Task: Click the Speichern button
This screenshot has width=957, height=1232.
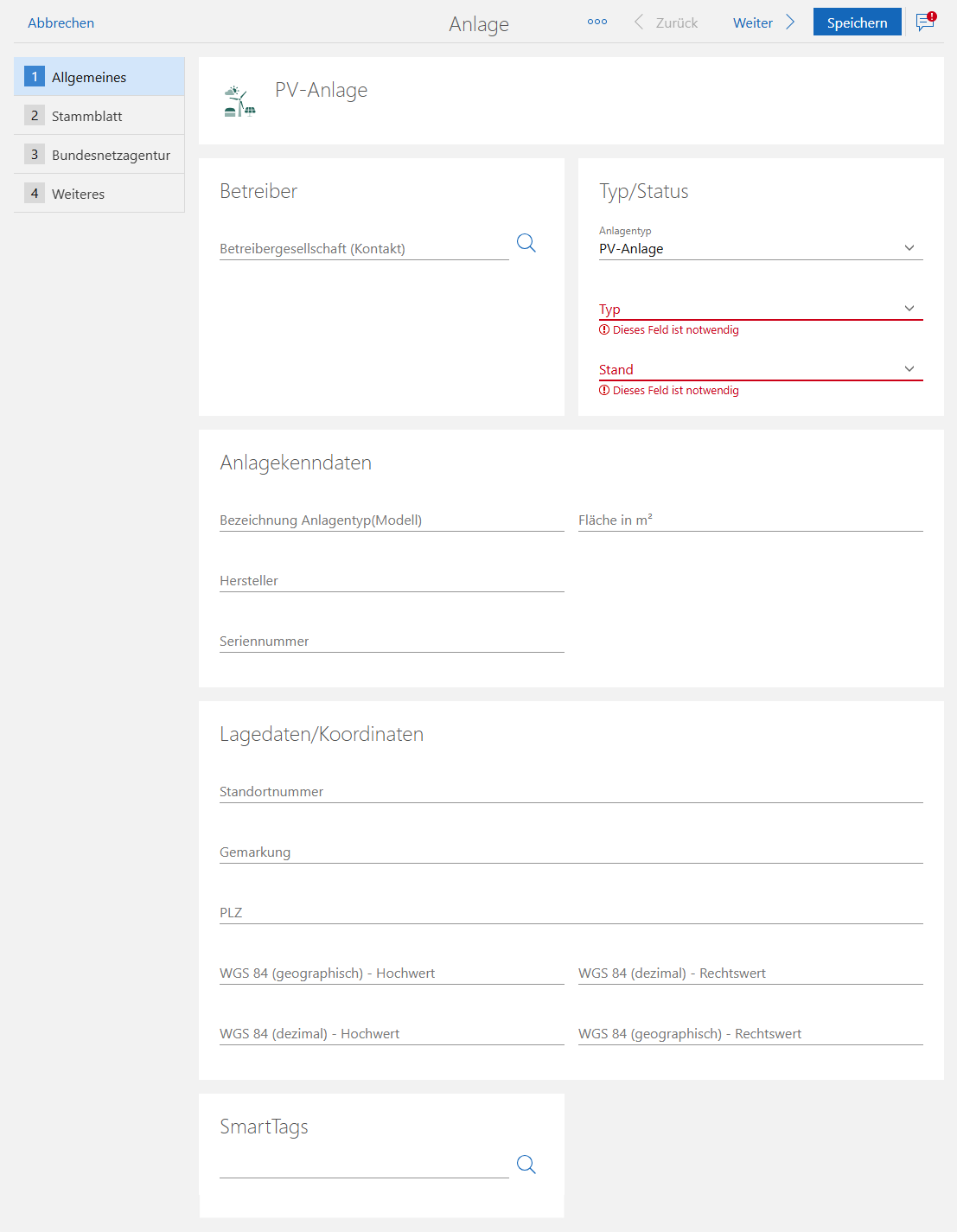Action: click(857, 22)
